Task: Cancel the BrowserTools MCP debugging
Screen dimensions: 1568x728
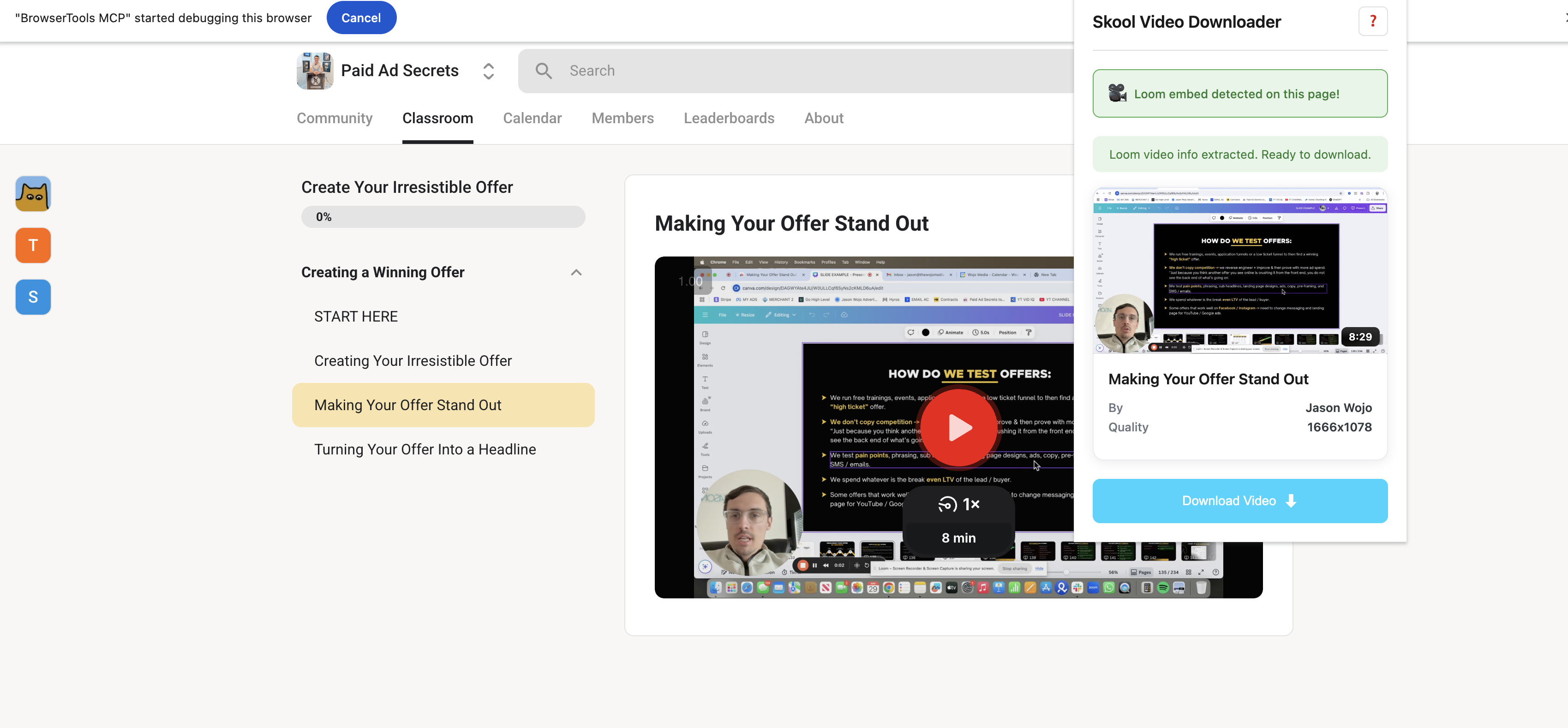Action: 361,18
